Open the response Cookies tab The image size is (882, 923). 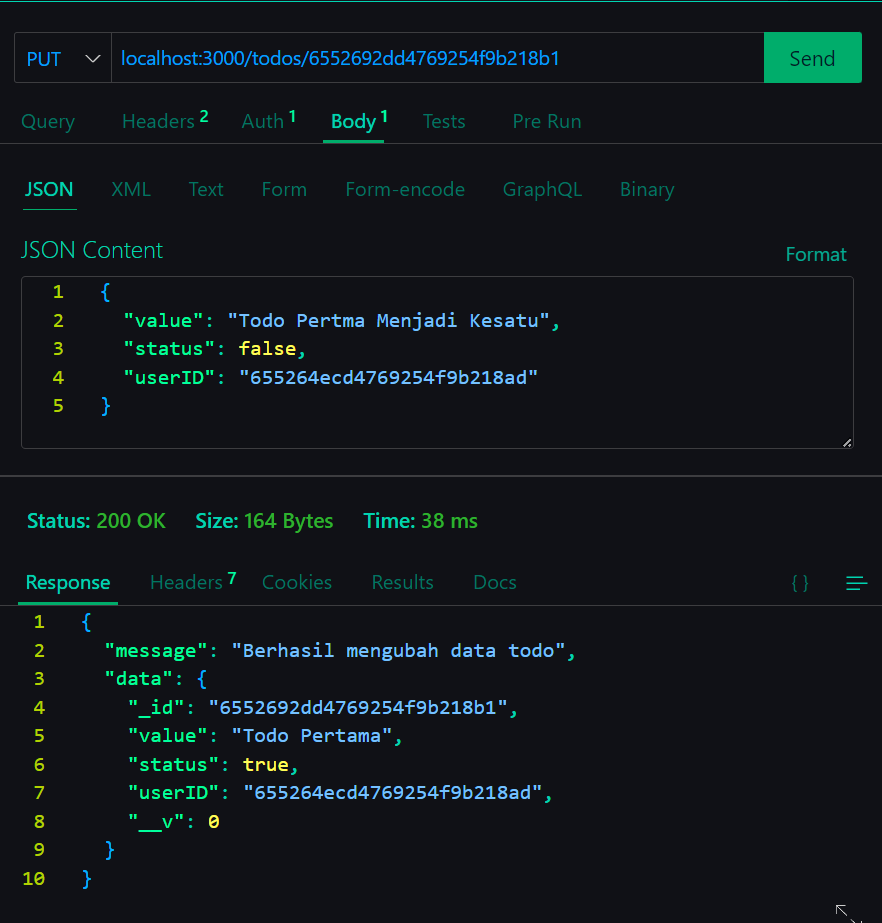coord(297,582)
